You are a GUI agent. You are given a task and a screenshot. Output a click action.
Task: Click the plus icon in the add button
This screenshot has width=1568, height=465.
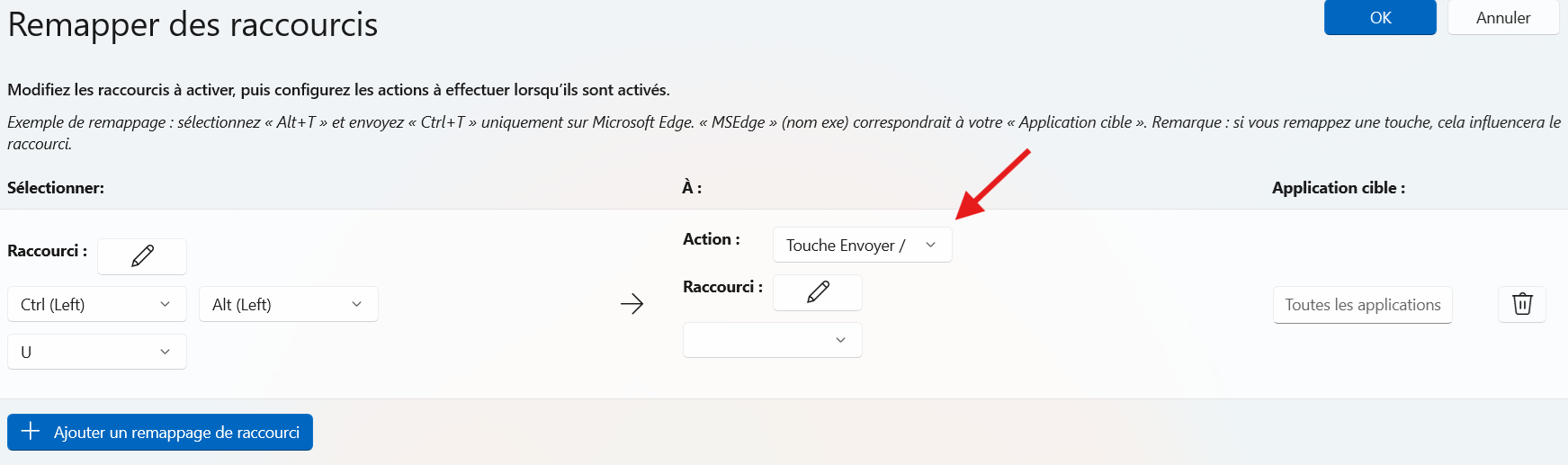click(x=31, y=432)
